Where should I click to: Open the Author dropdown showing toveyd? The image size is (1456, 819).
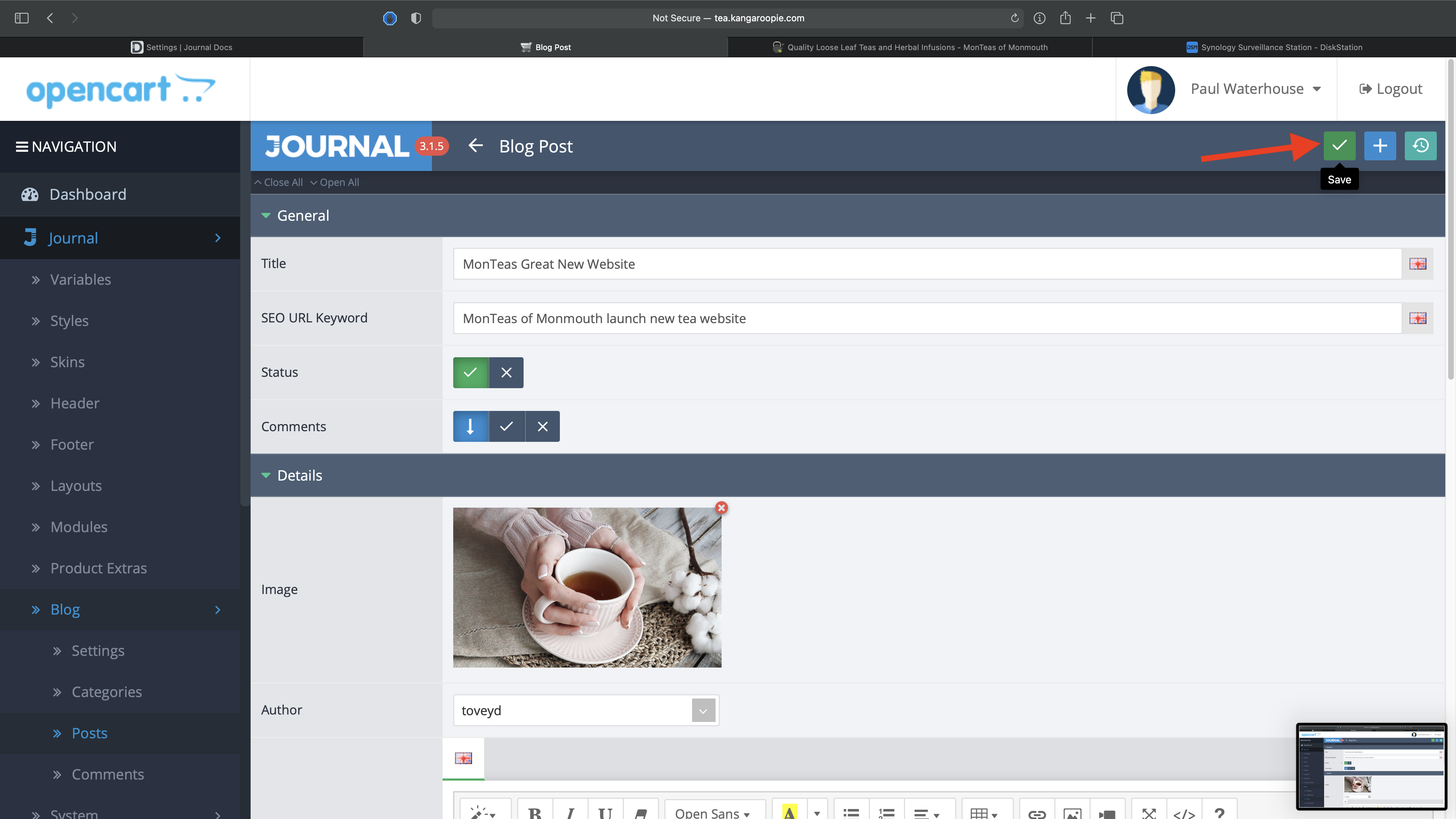(x=585, y=711)
